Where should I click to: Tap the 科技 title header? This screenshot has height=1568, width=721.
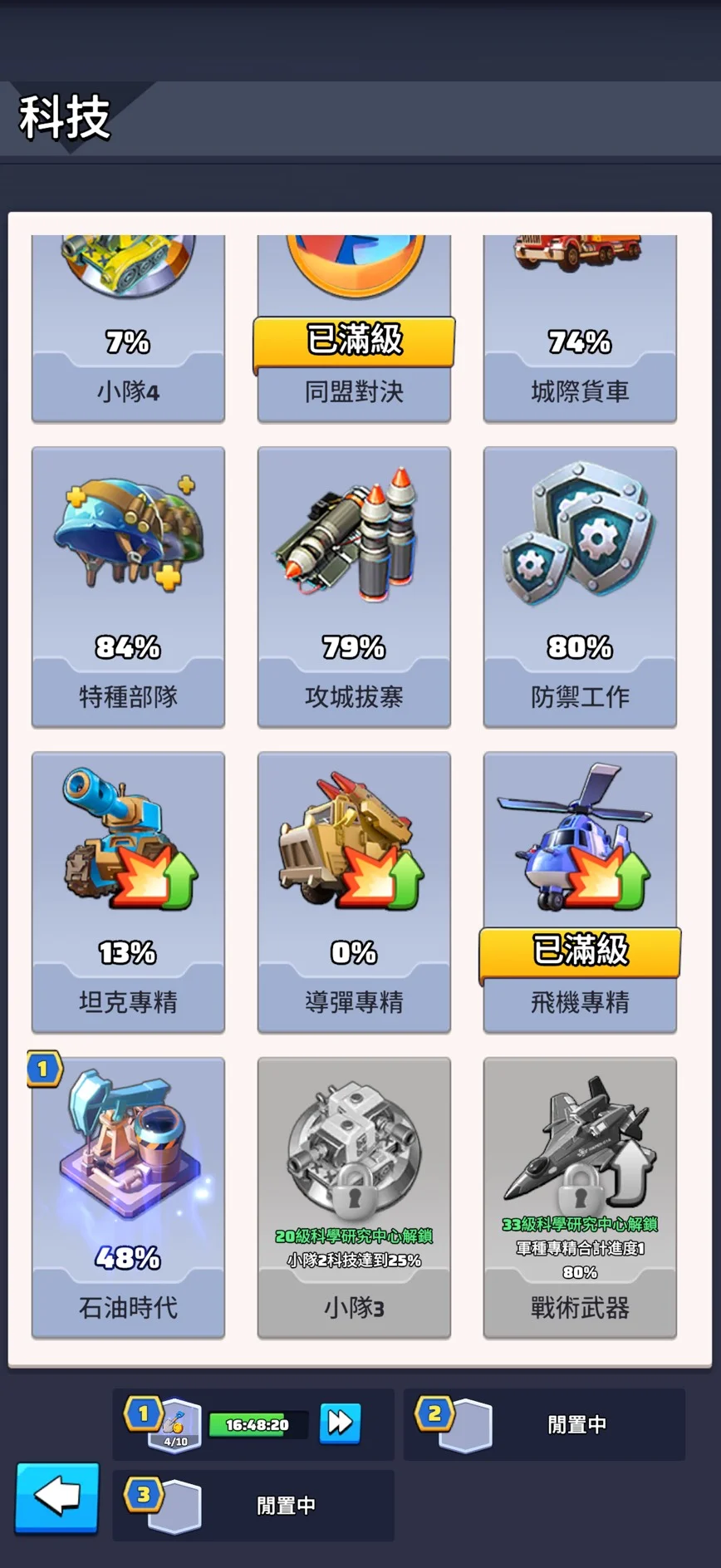[x=65, y=117]
